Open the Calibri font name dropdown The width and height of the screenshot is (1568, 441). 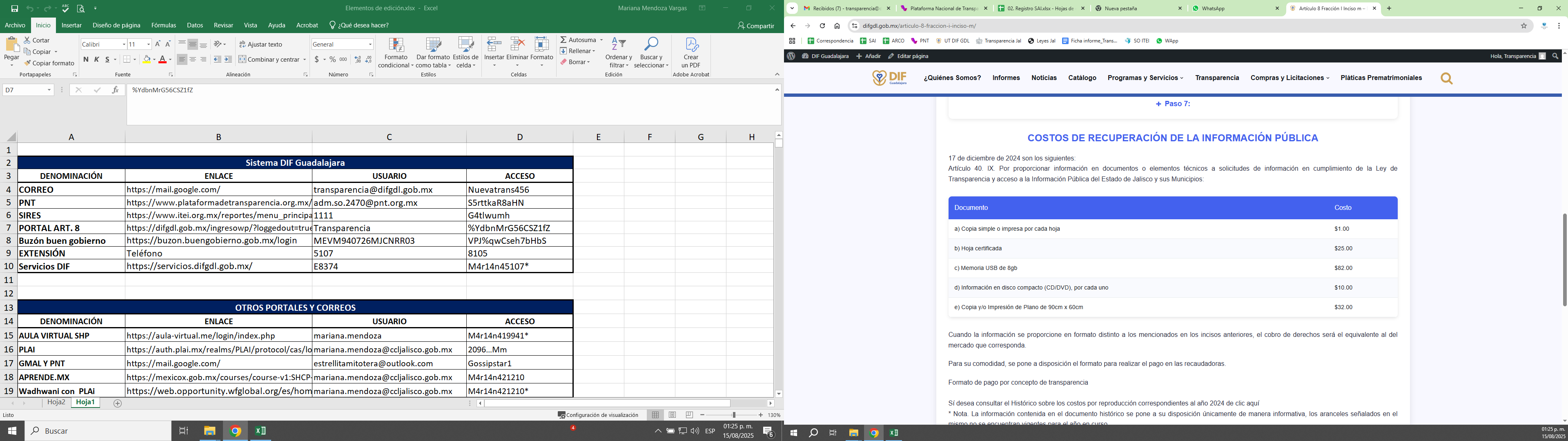(124, 45)
